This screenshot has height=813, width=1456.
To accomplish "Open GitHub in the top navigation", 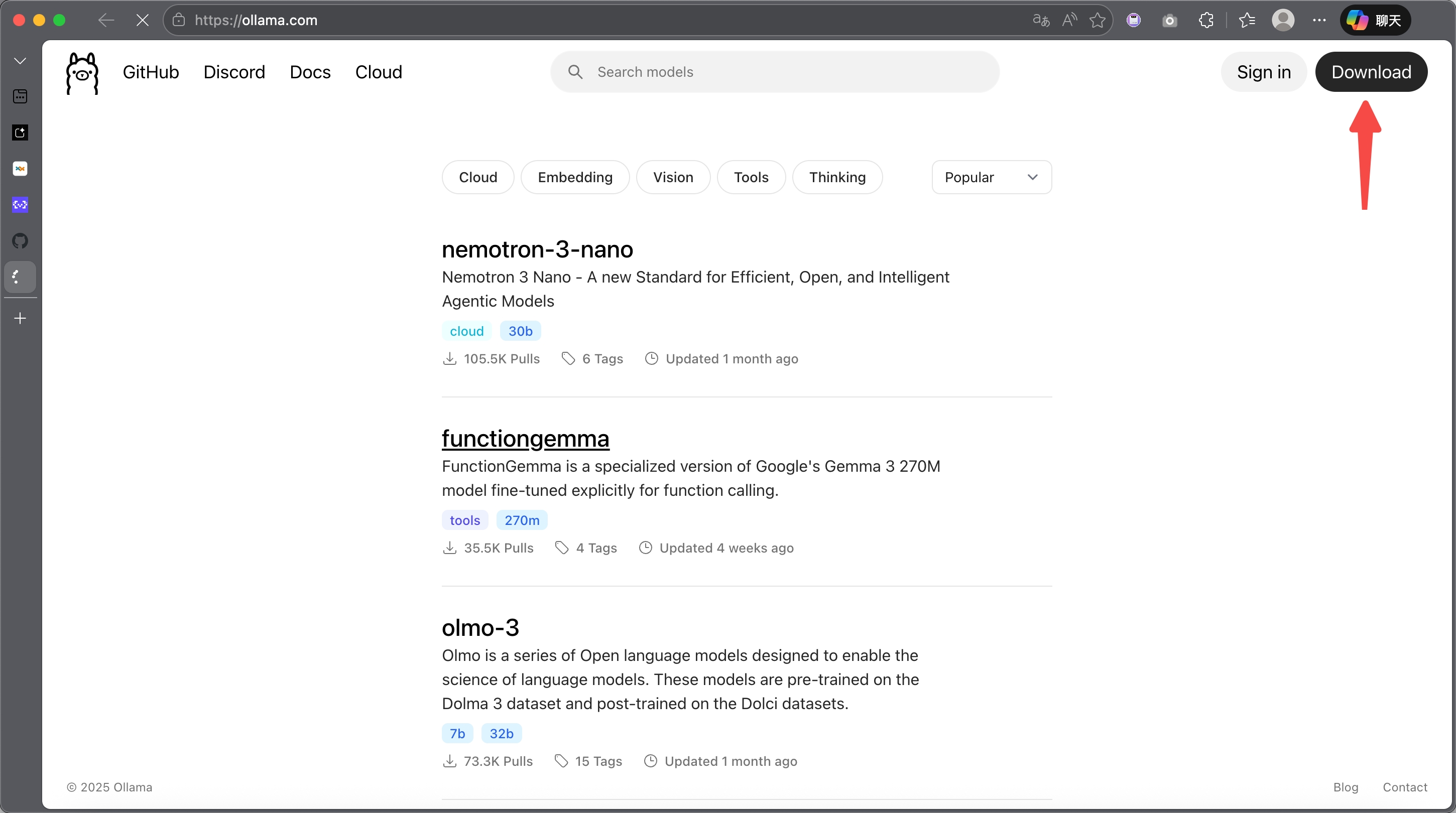I will pyautogui.click(x=151, y=72).
